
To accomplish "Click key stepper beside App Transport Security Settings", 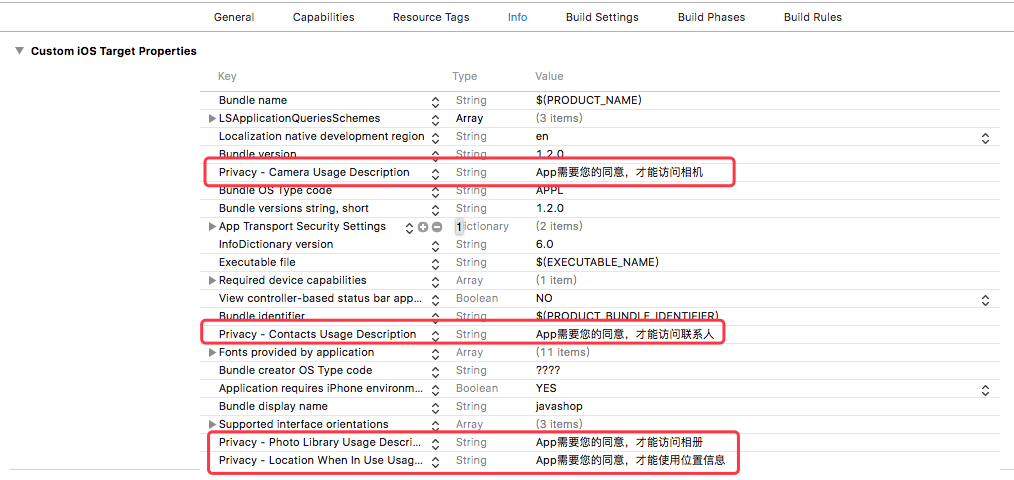I will point(409,227).
